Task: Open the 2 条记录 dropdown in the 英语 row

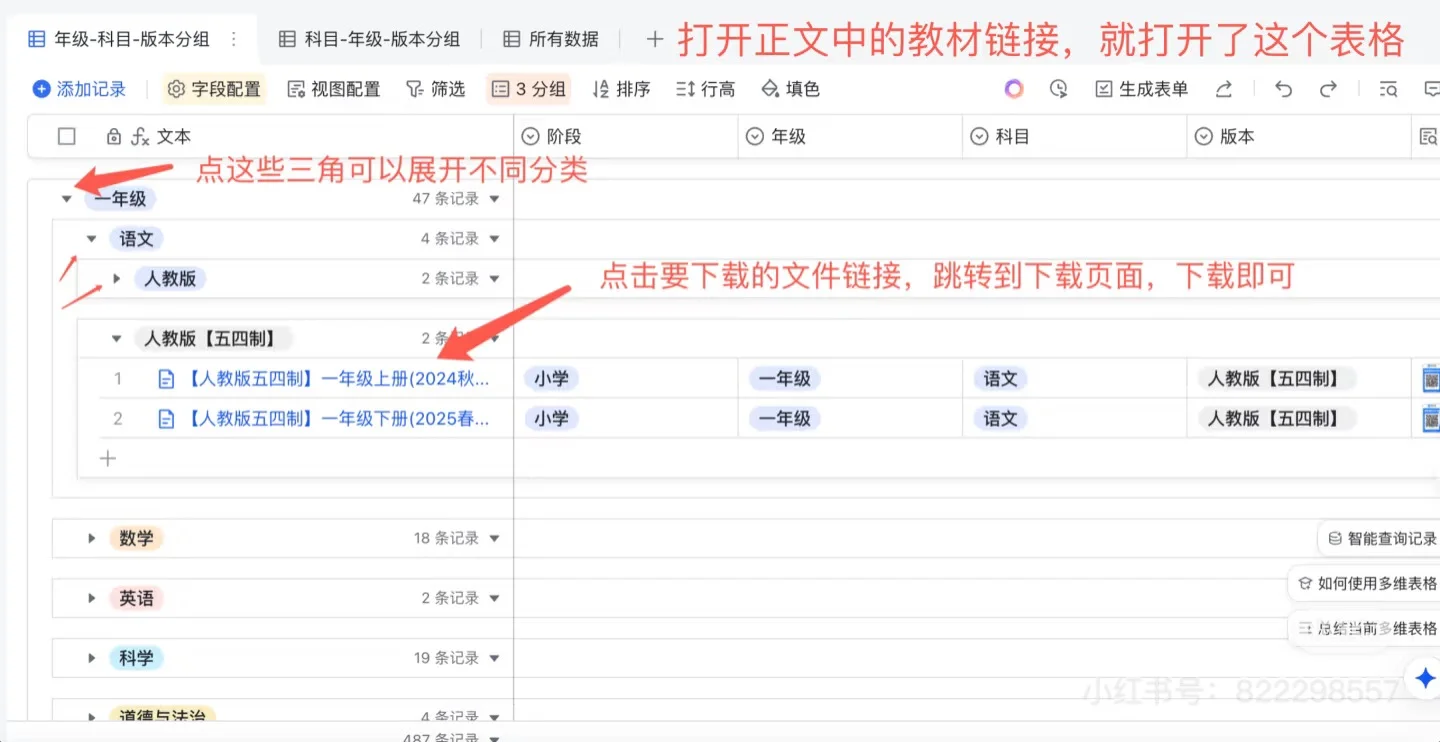Action: coord(494,599)
